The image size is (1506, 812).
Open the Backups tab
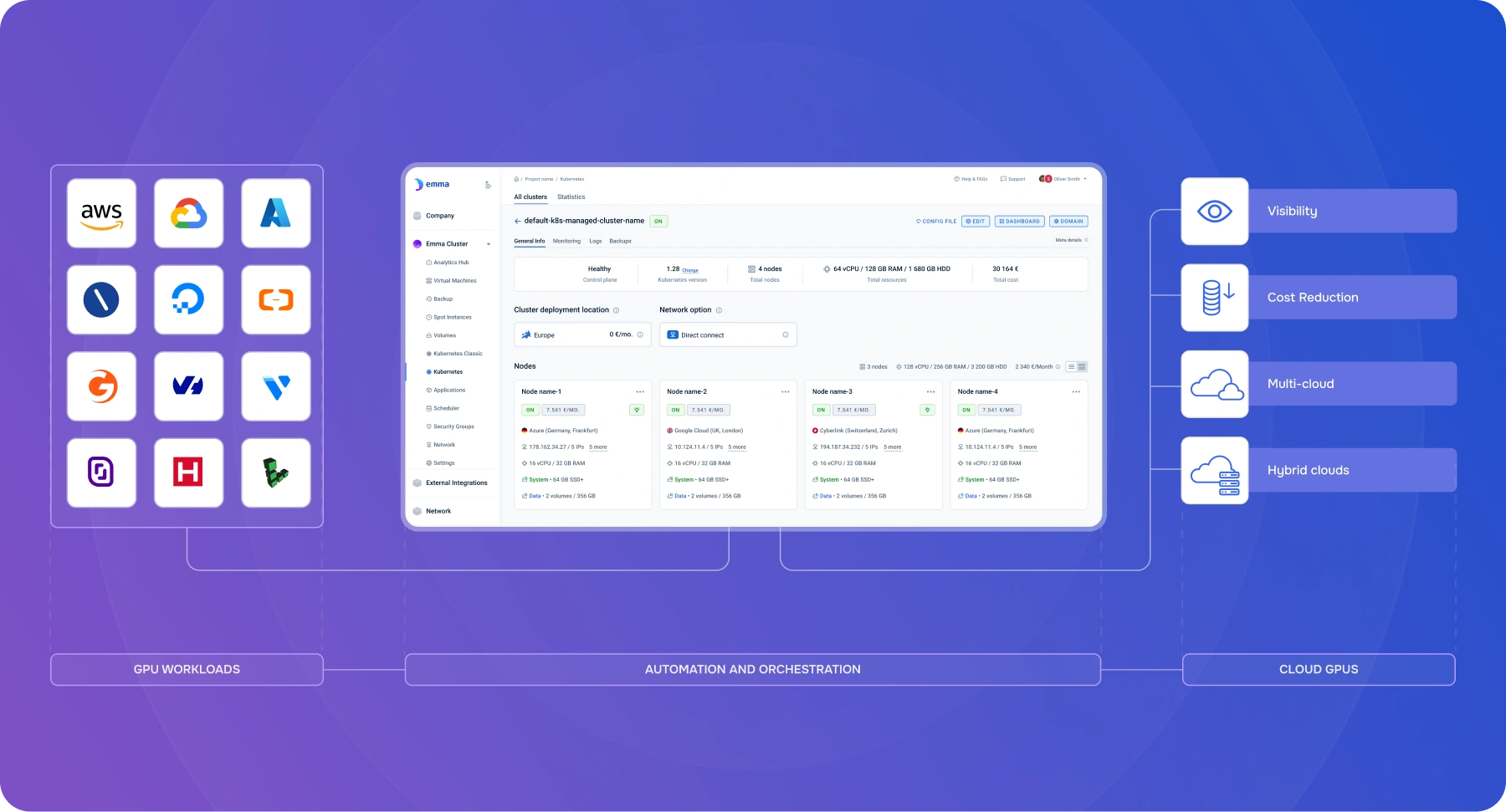click(621, 241)
